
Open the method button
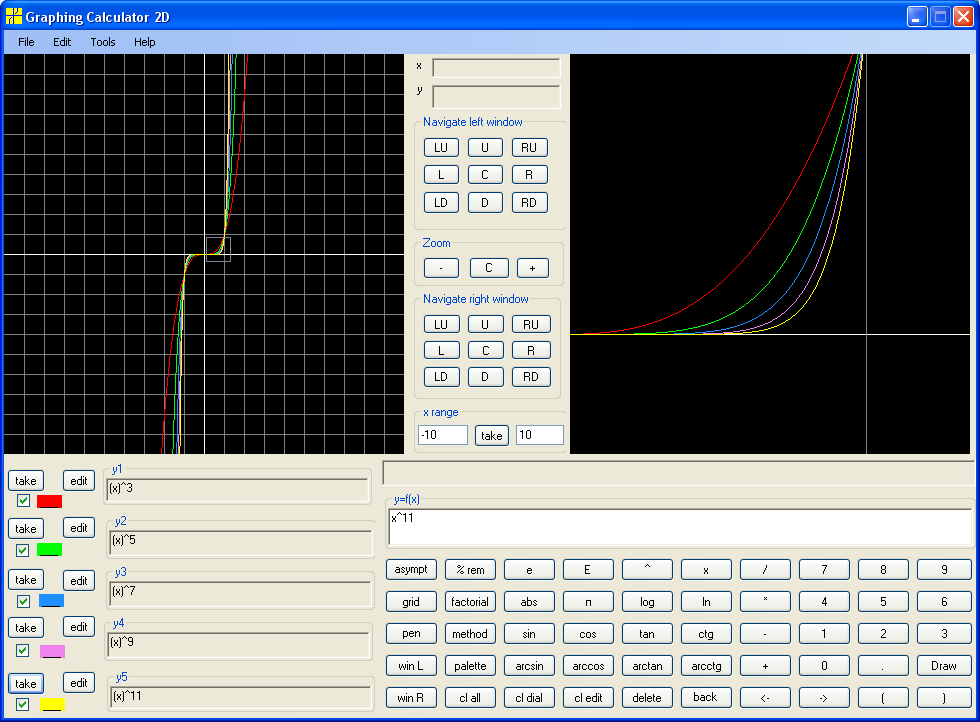tap(470, 633)
